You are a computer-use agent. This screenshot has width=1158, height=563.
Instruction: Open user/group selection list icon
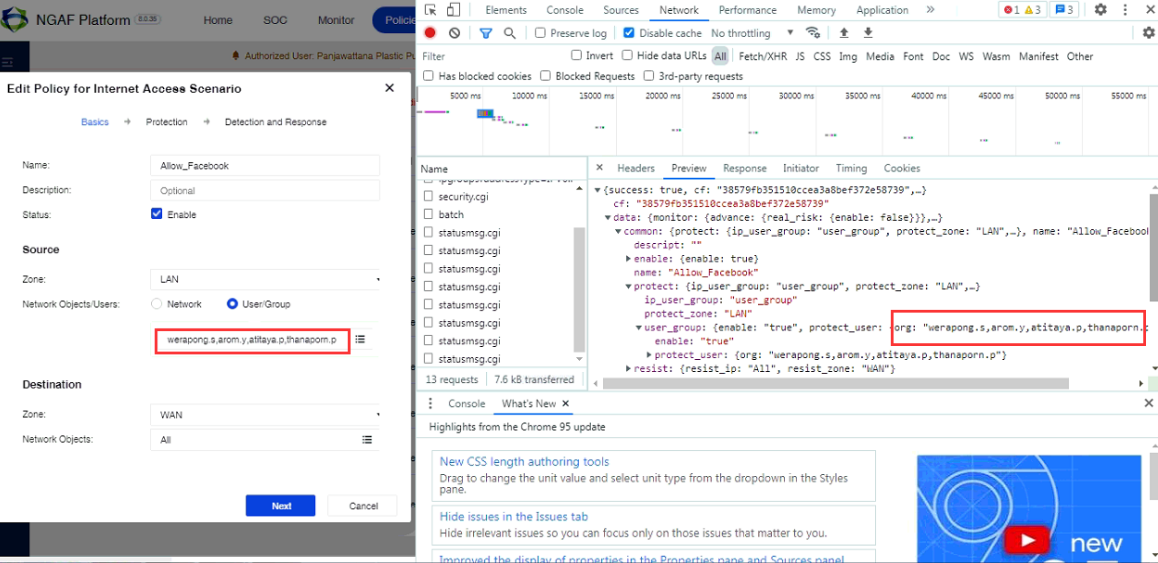(x=360, y=340)
